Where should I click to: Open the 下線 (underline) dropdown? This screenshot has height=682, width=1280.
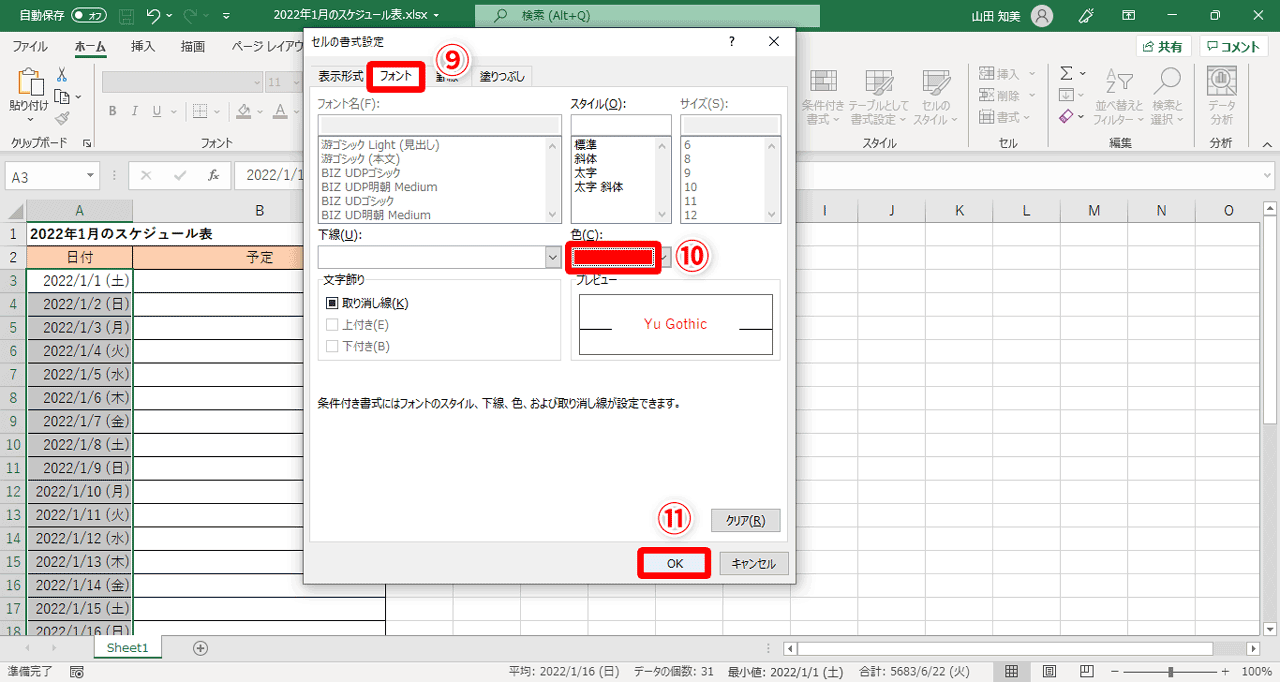[551, 257]
